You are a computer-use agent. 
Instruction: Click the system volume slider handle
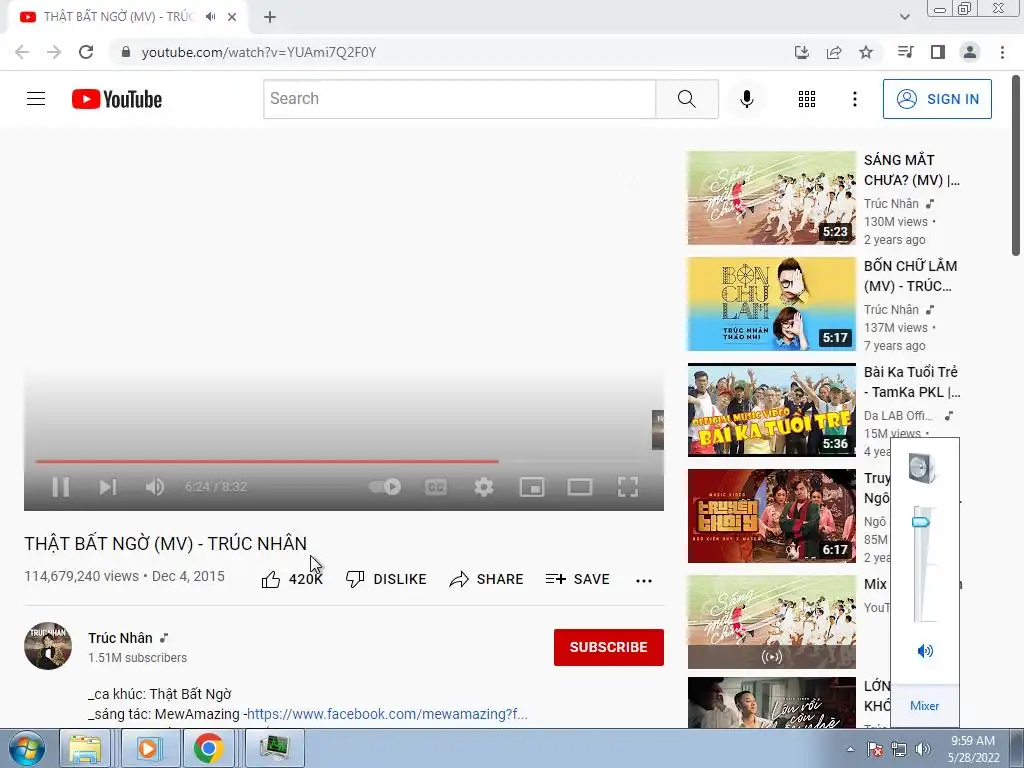(921, 522)
